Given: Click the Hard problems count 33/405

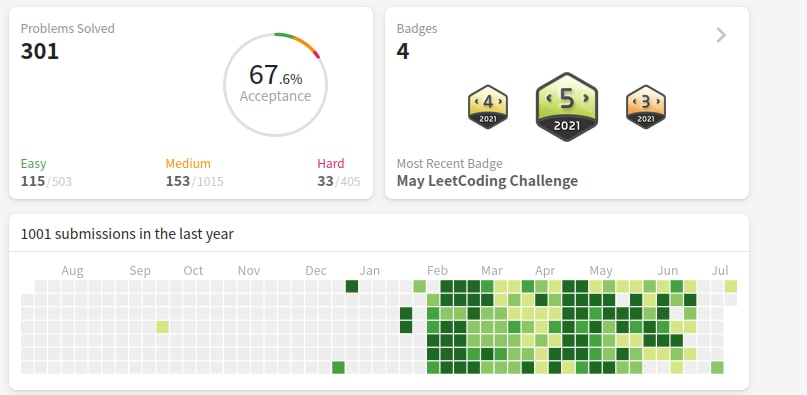Looking at the screenshot, I should (339, 181).
